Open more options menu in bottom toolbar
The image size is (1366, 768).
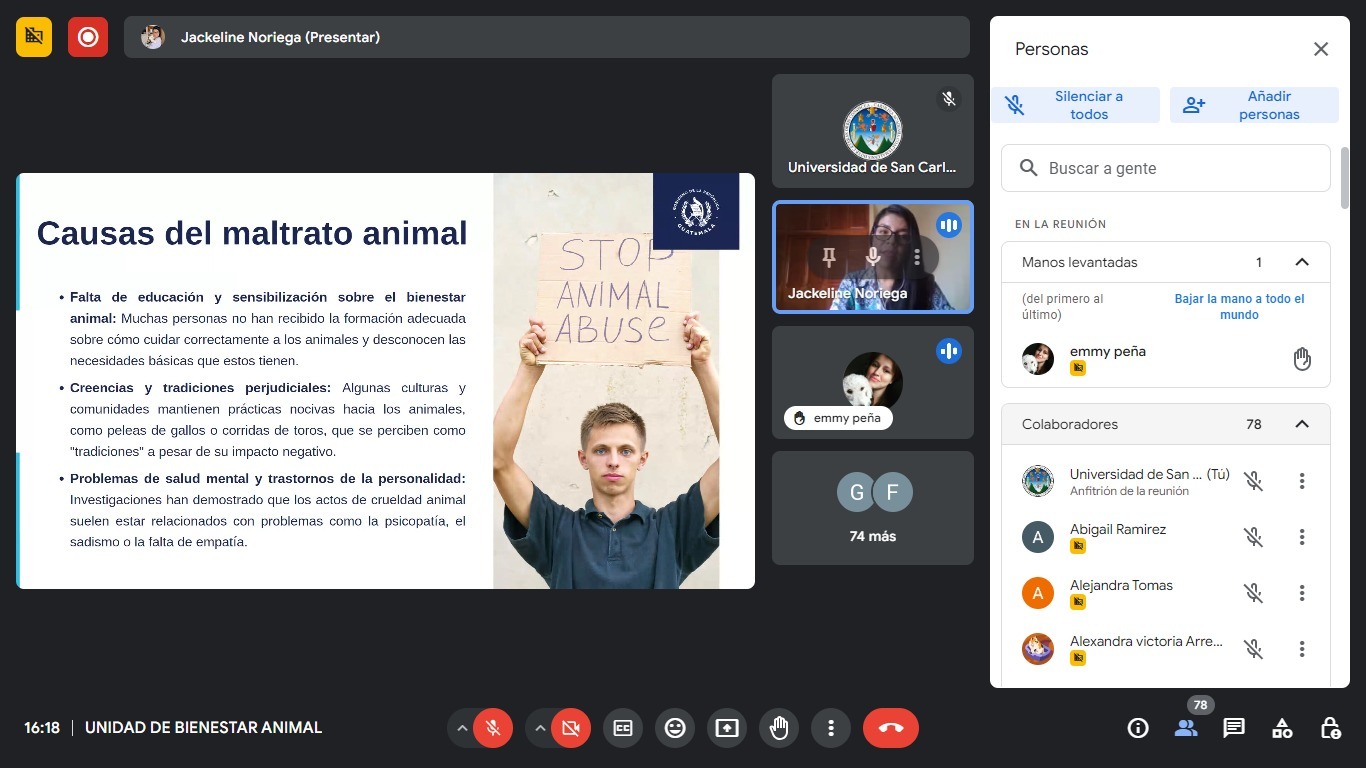[x=831, y=728]
